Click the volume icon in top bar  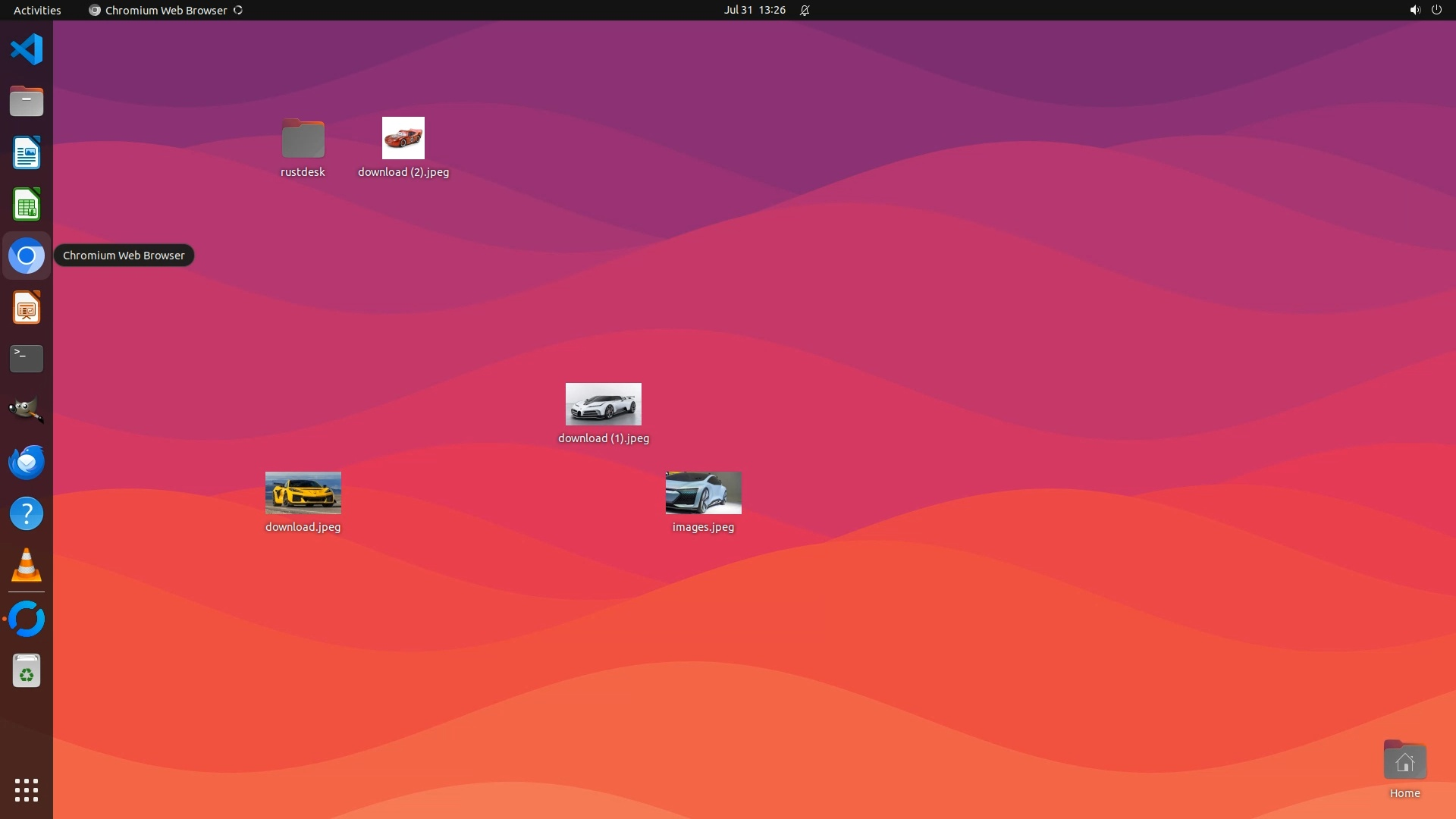pos(1414,10)
